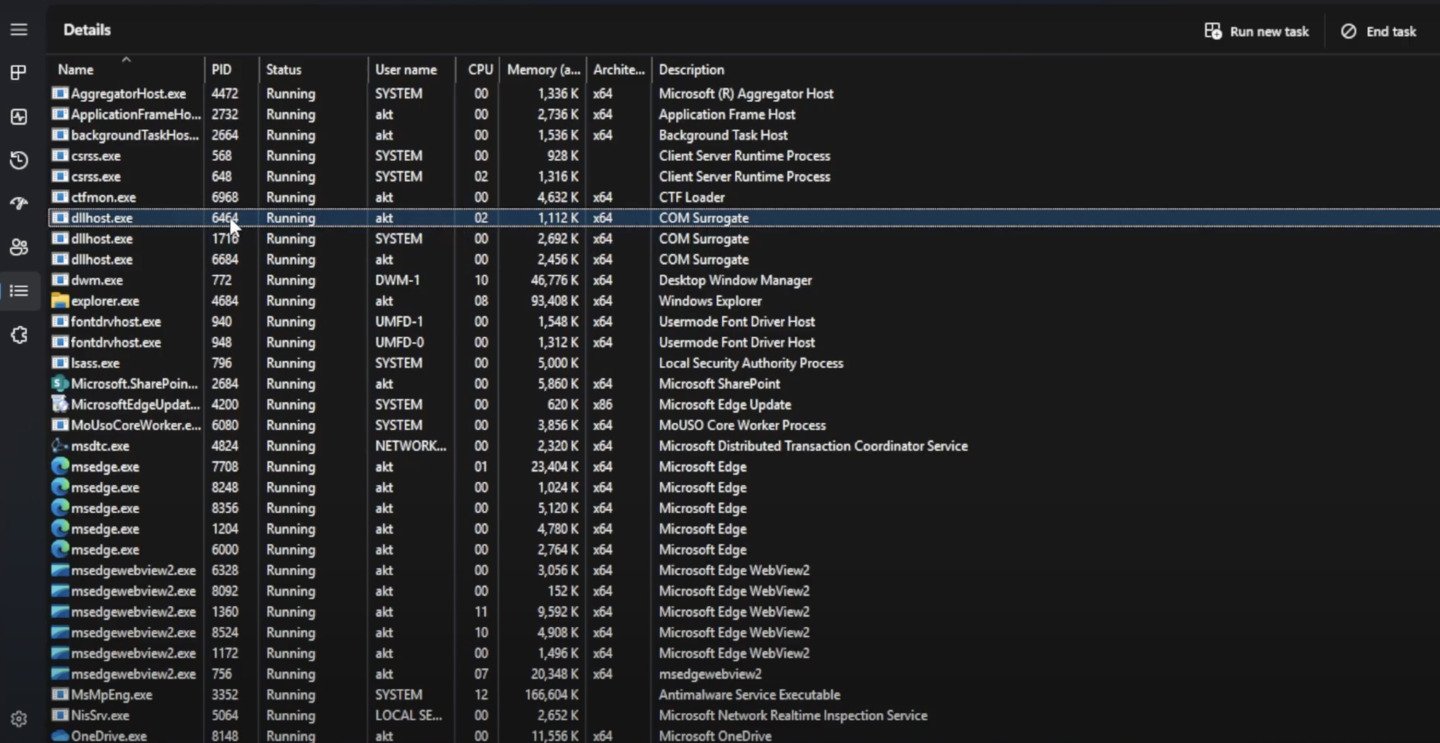Switch to the Processes page icon
The width and height of the screenshot is (1440, 743).
19,73
